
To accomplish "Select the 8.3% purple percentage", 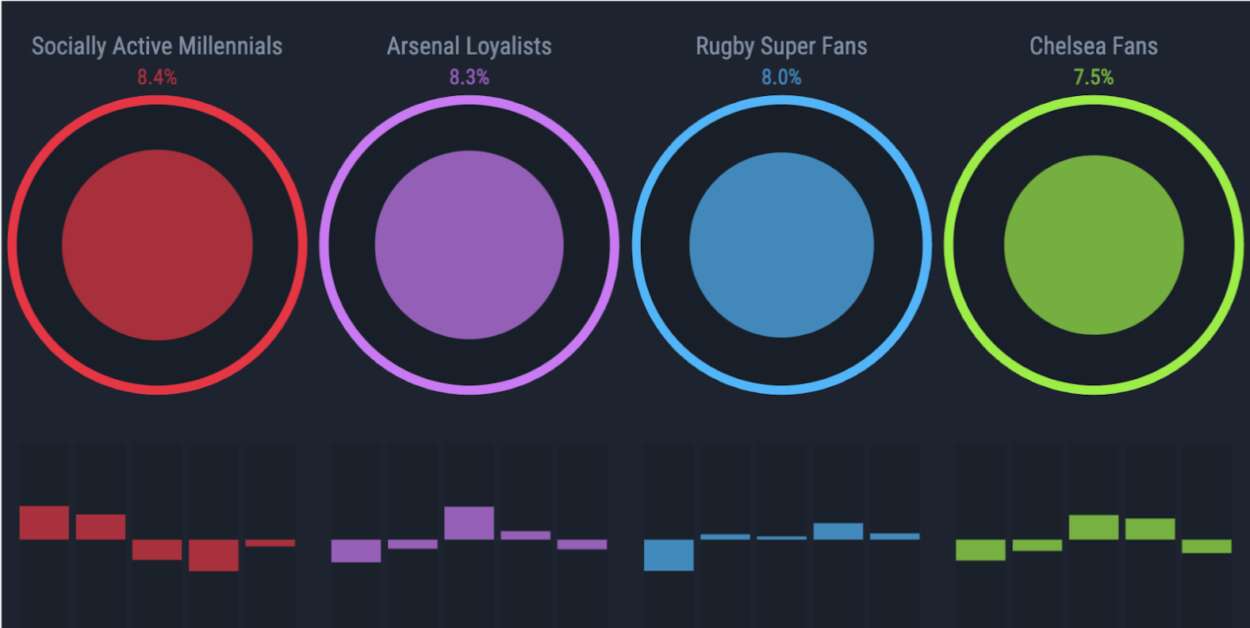I will point(469,77).
